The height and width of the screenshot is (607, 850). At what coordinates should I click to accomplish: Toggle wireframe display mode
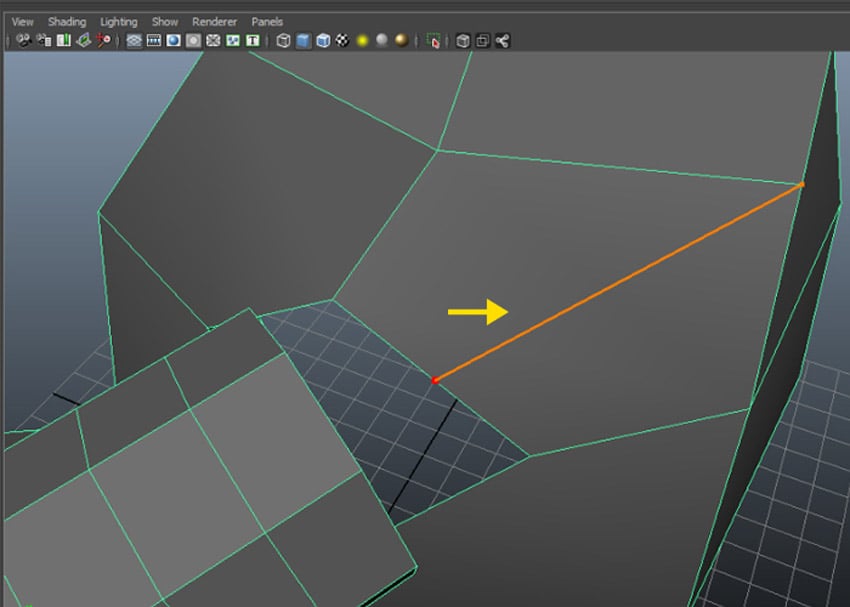(x=283, y=41)
